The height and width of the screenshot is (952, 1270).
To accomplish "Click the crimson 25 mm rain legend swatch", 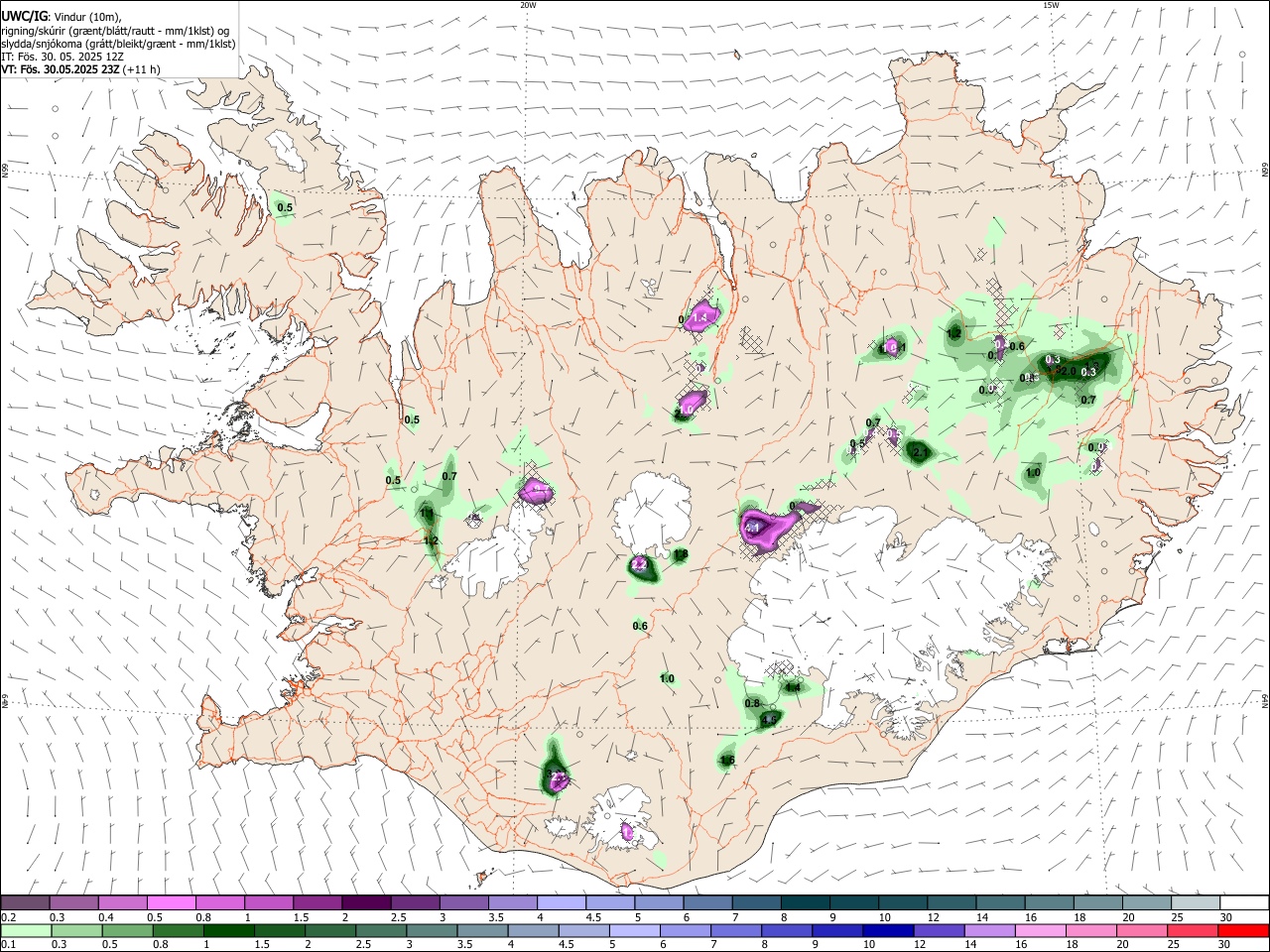I will pos(1194,930).
